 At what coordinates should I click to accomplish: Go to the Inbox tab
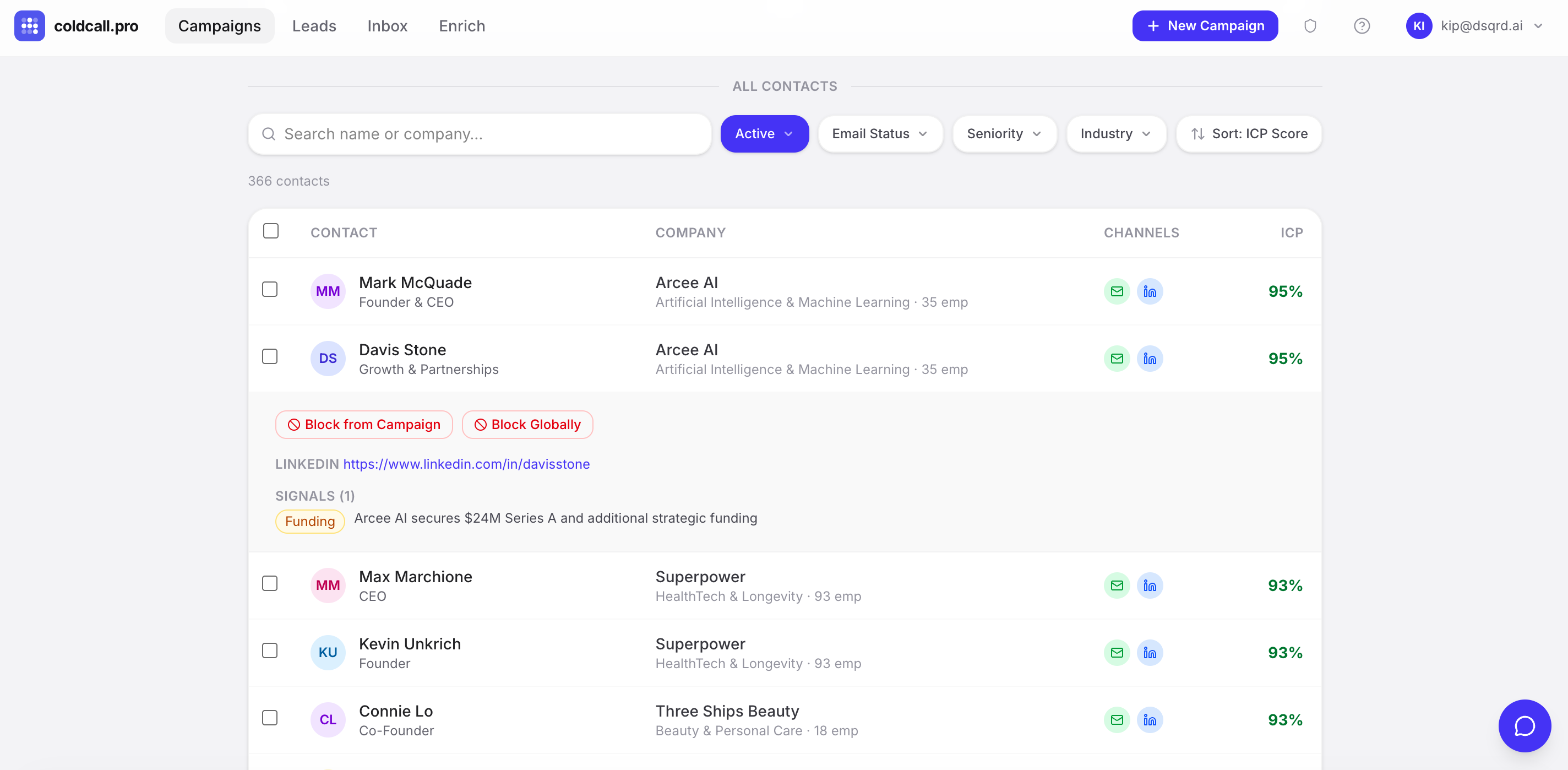tap(387, 25)
